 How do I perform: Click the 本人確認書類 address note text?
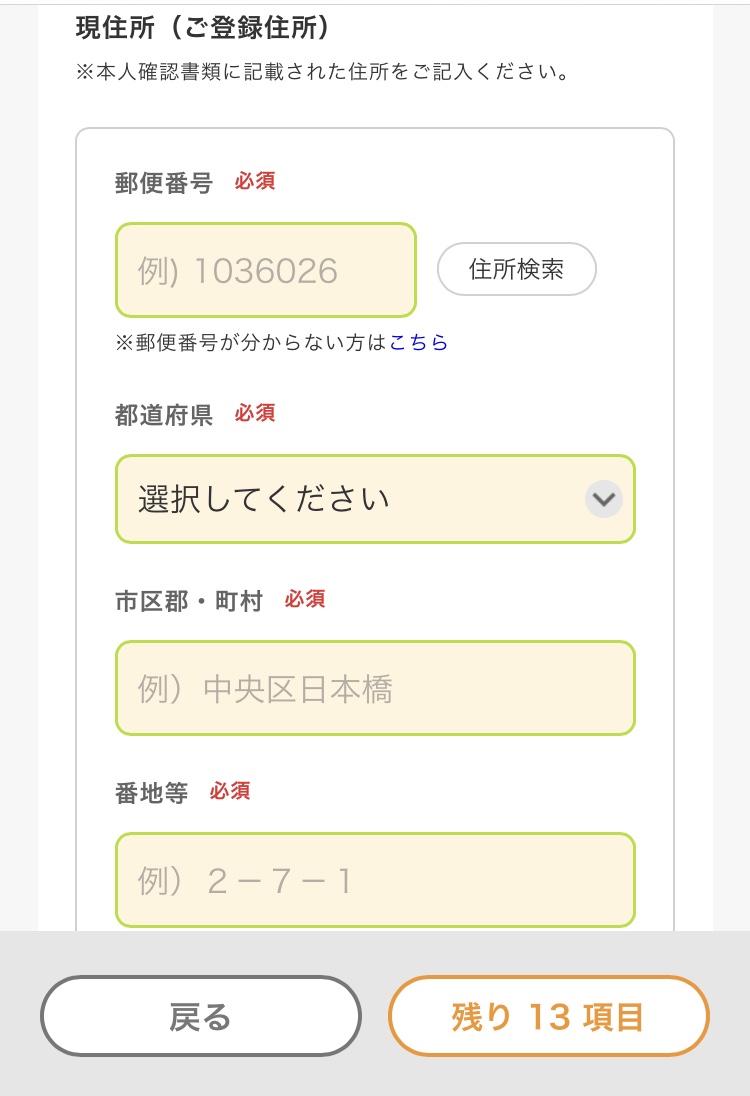click(324, 73)
